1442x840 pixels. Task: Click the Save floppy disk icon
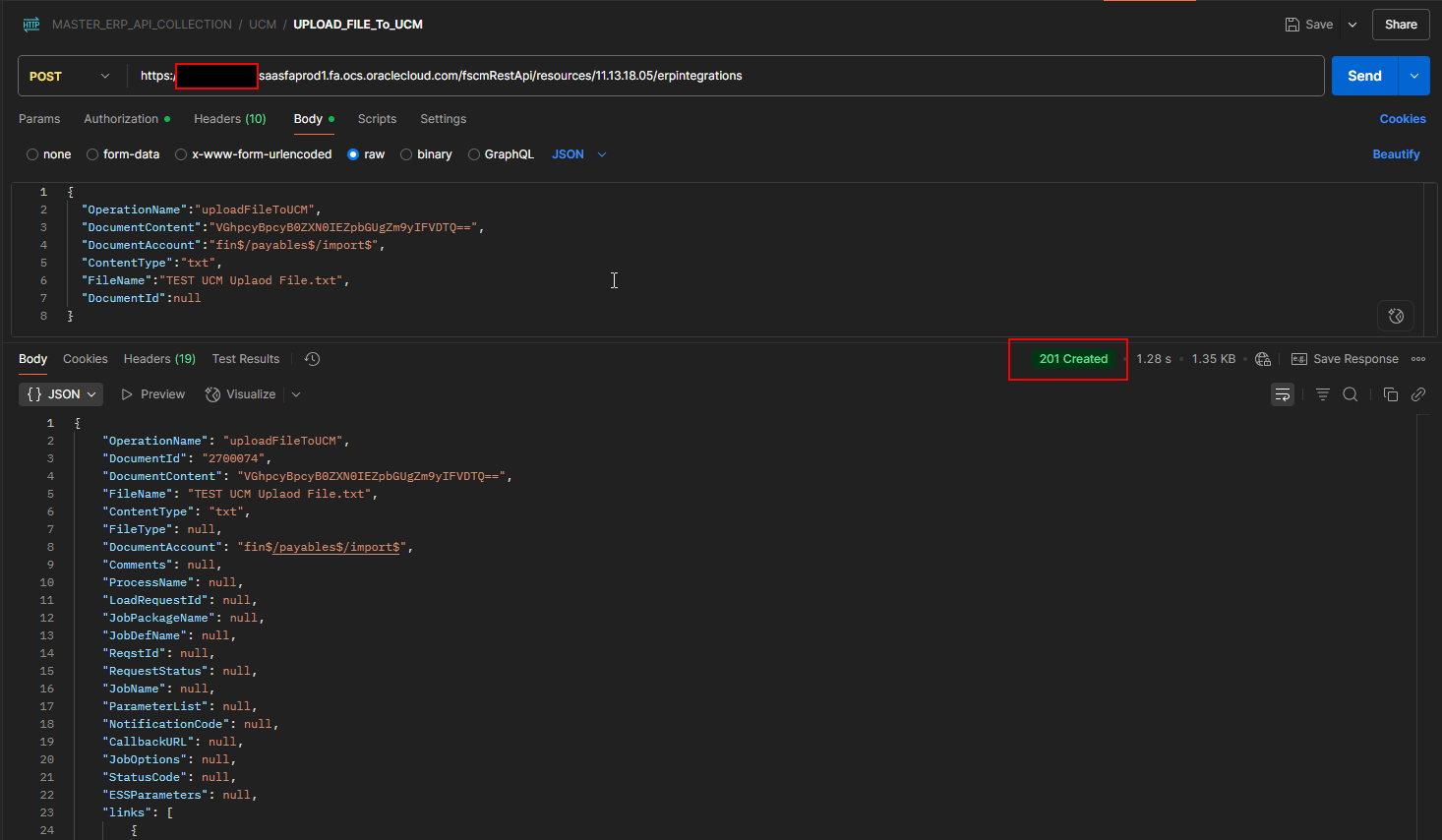(x=1292, y=25)
